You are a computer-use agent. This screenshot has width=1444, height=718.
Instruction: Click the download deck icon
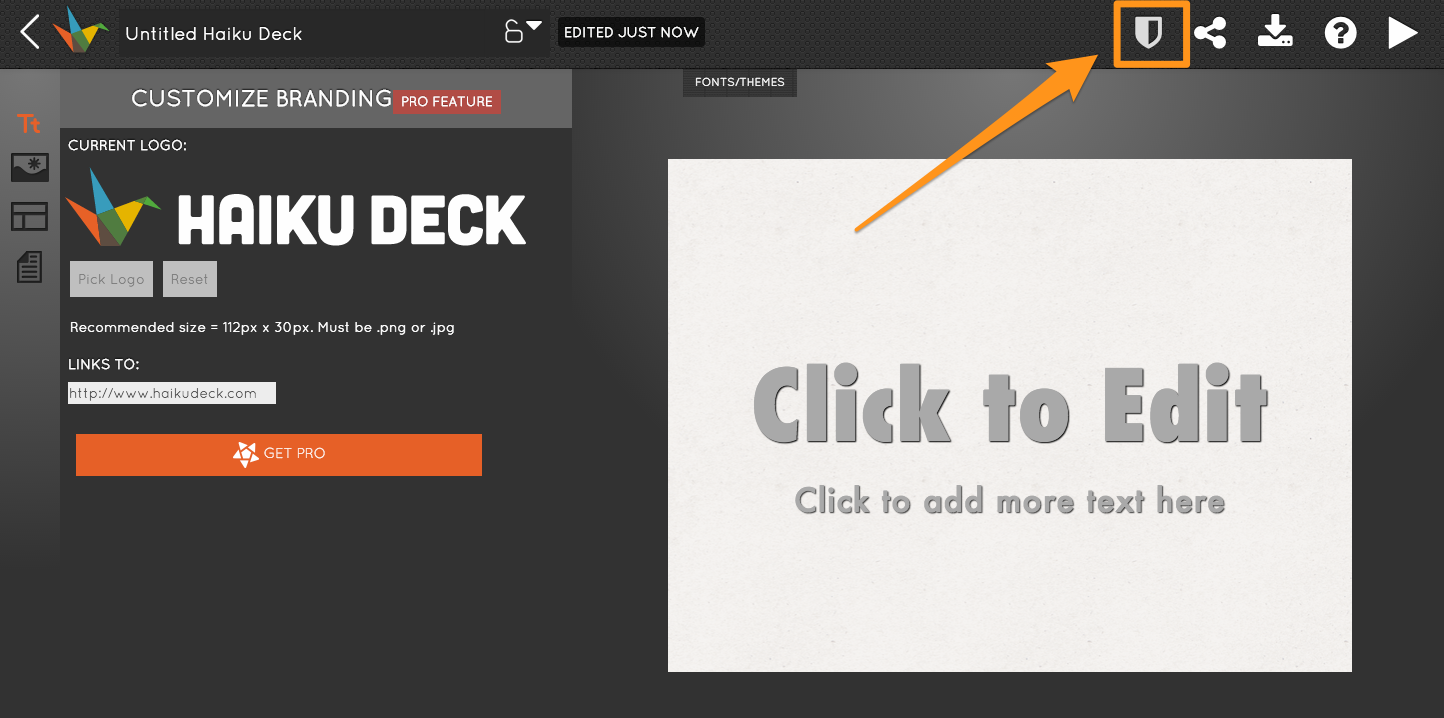click(1274, 33)
